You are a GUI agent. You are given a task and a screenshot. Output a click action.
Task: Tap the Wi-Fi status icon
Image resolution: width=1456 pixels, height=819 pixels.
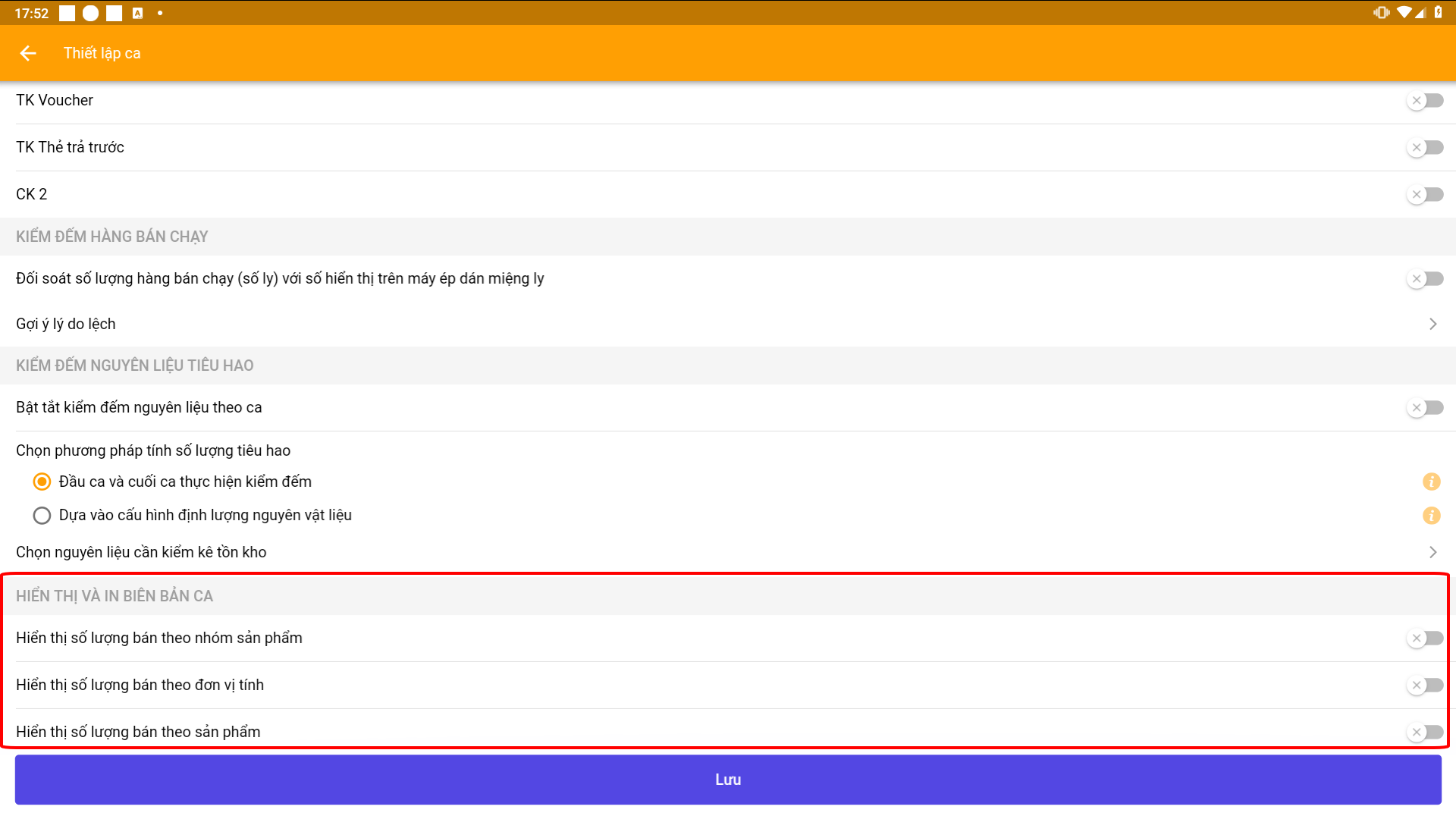(1404, 12)
